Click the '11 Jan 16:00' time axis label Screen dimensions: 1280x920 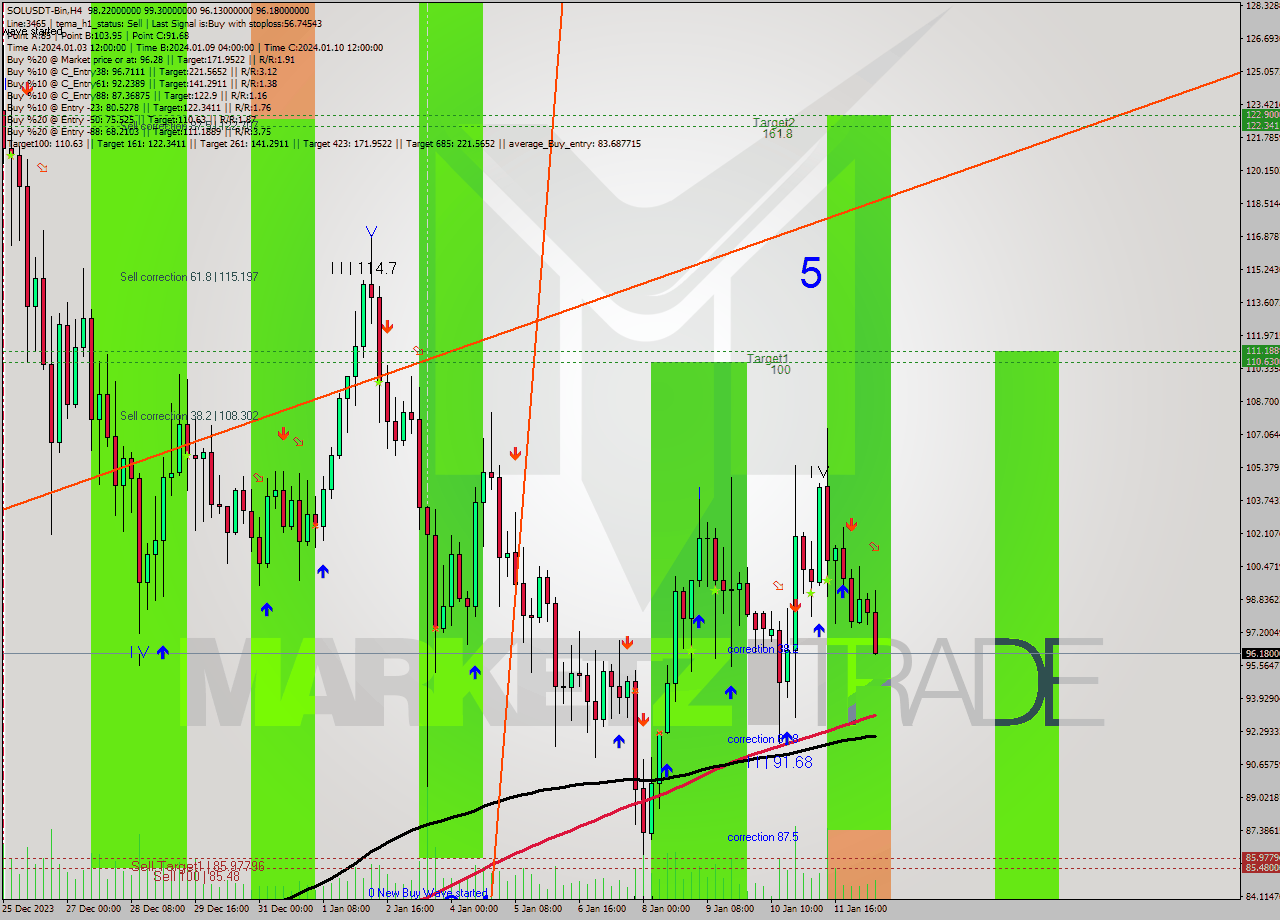(860, 909)
